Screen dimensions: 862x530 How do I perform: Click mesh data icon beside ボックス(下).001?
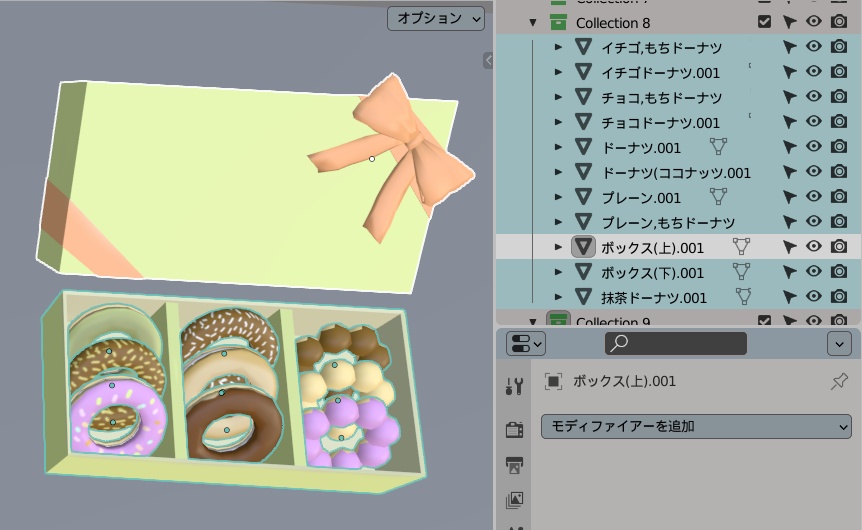(741, 272)
